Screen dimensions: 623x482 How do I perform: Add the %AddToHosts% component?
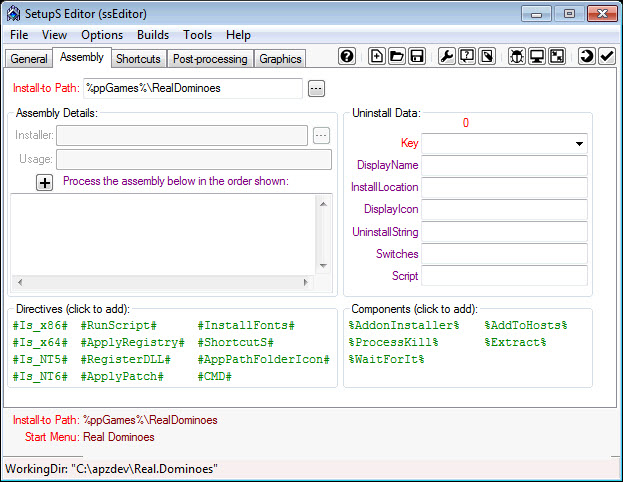pos(526,325)
